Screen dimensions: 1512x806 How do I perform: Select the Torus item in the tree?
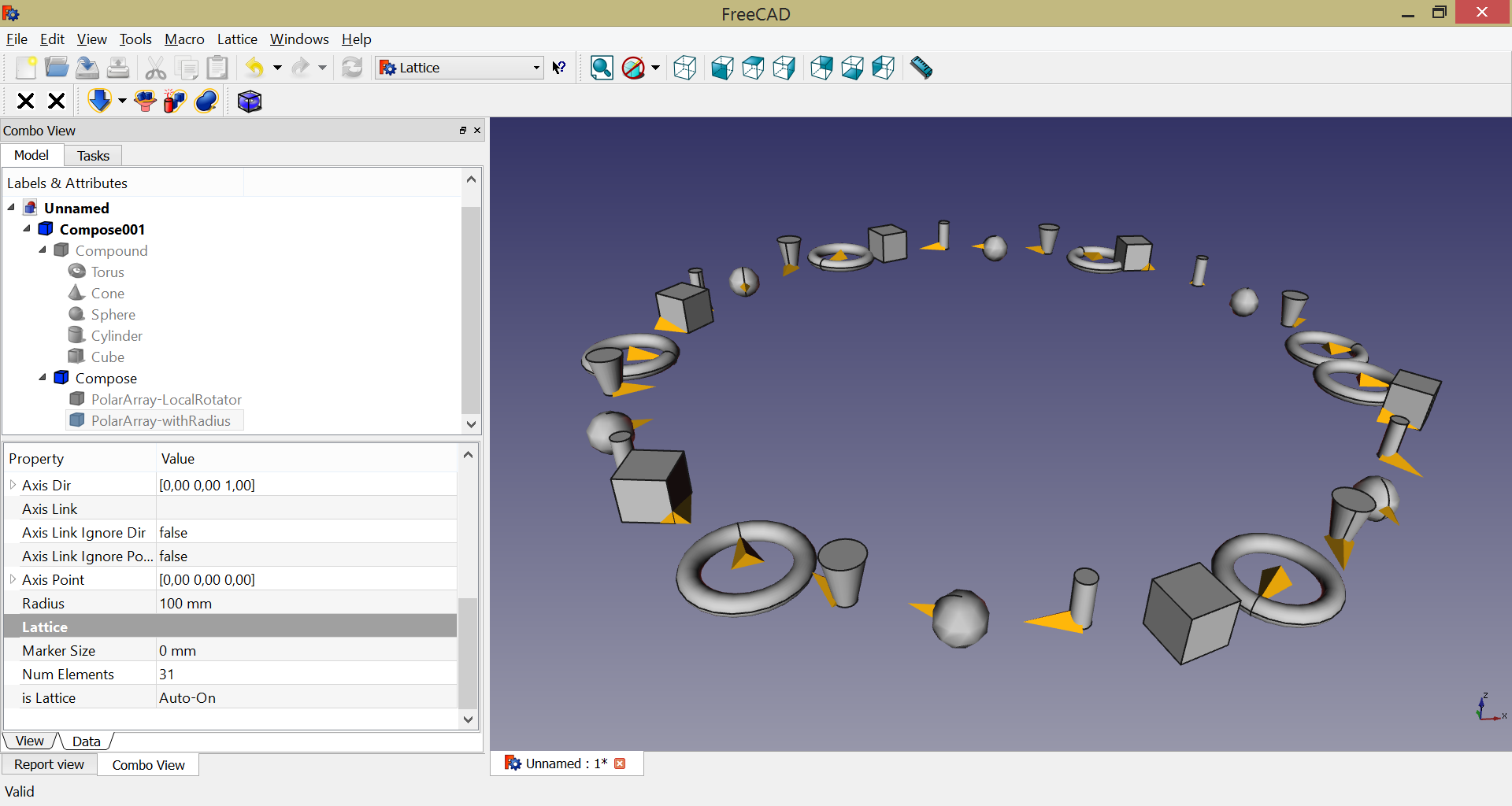(x=108, y=272)
